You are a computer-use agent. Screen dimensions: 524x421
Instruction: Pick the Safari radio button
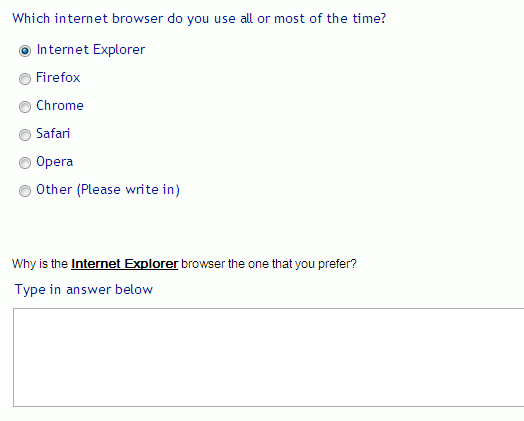pyautogui.click(x=25, y=135)
